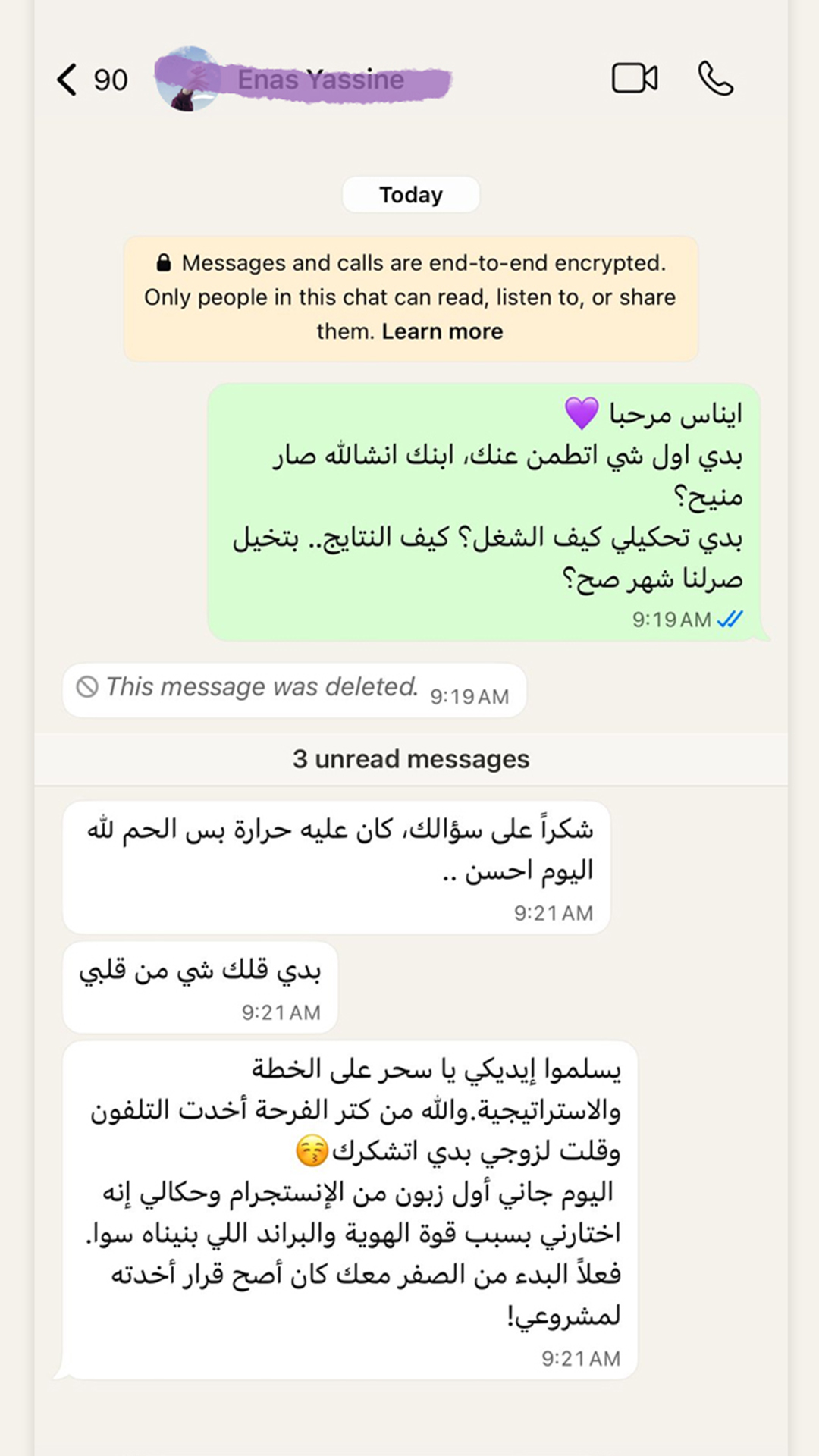819x1456 pixels.
Task: Open the contact profile picture
Action: coord(186,80)
